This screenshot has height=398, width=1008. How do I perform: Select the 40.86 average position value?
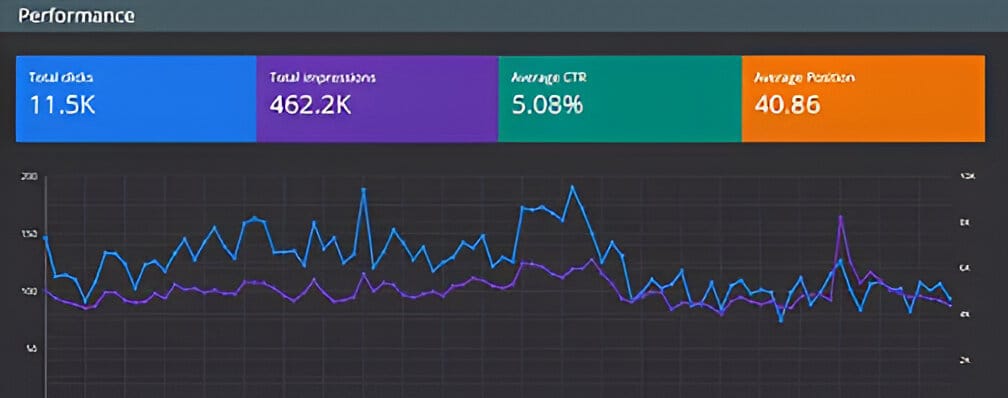click(788, 105)
